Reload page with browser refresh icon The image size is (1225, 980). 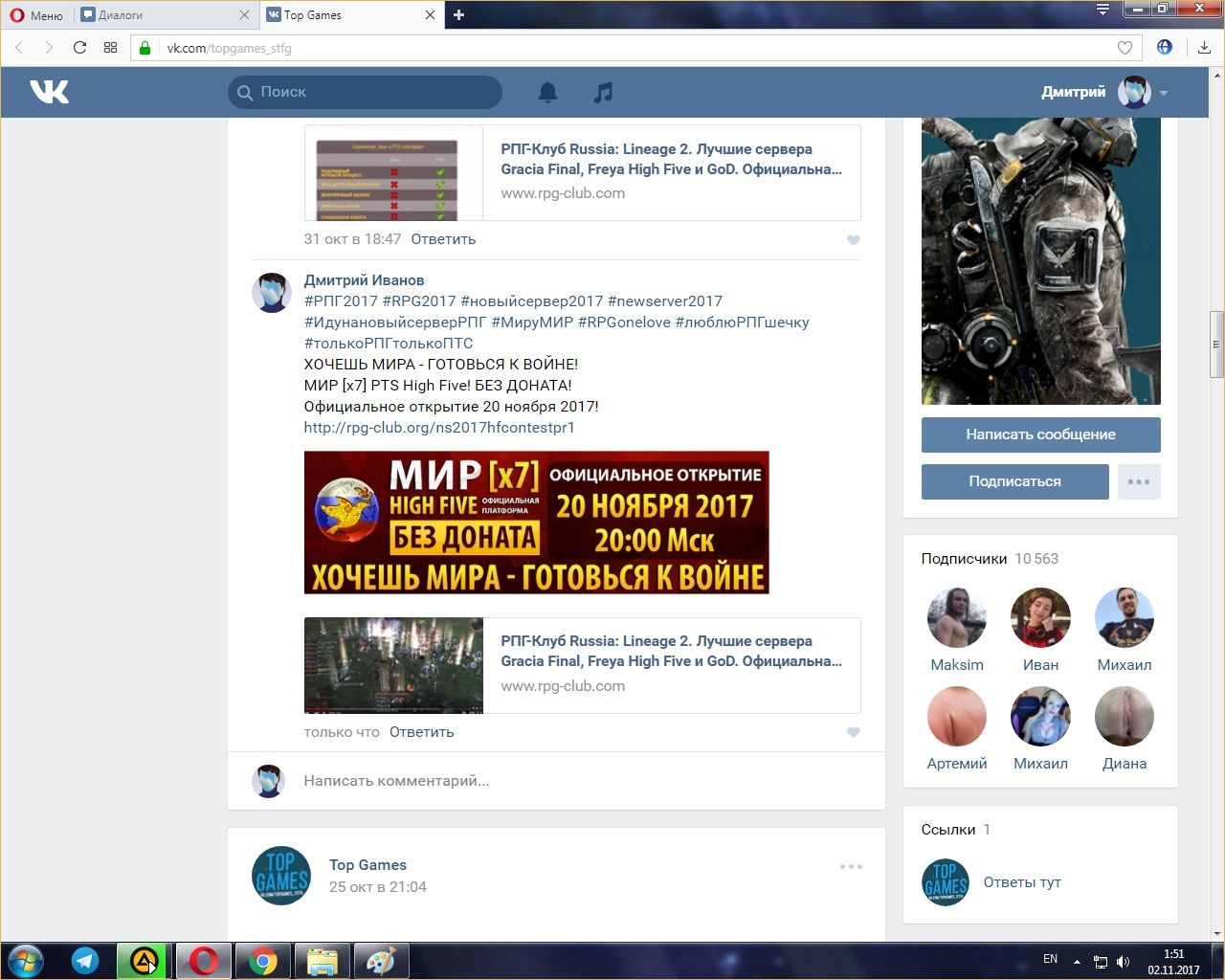79,48
